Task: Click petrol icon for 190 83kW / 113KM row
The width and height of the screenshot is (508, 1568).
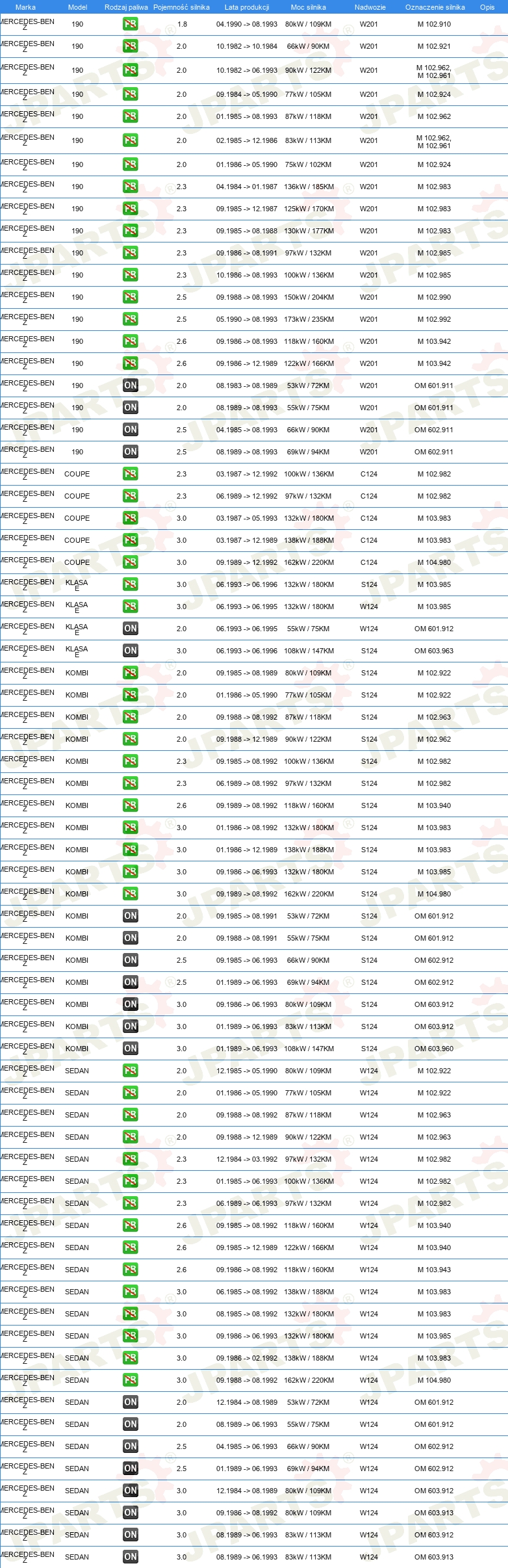Action: click(131, 140)
